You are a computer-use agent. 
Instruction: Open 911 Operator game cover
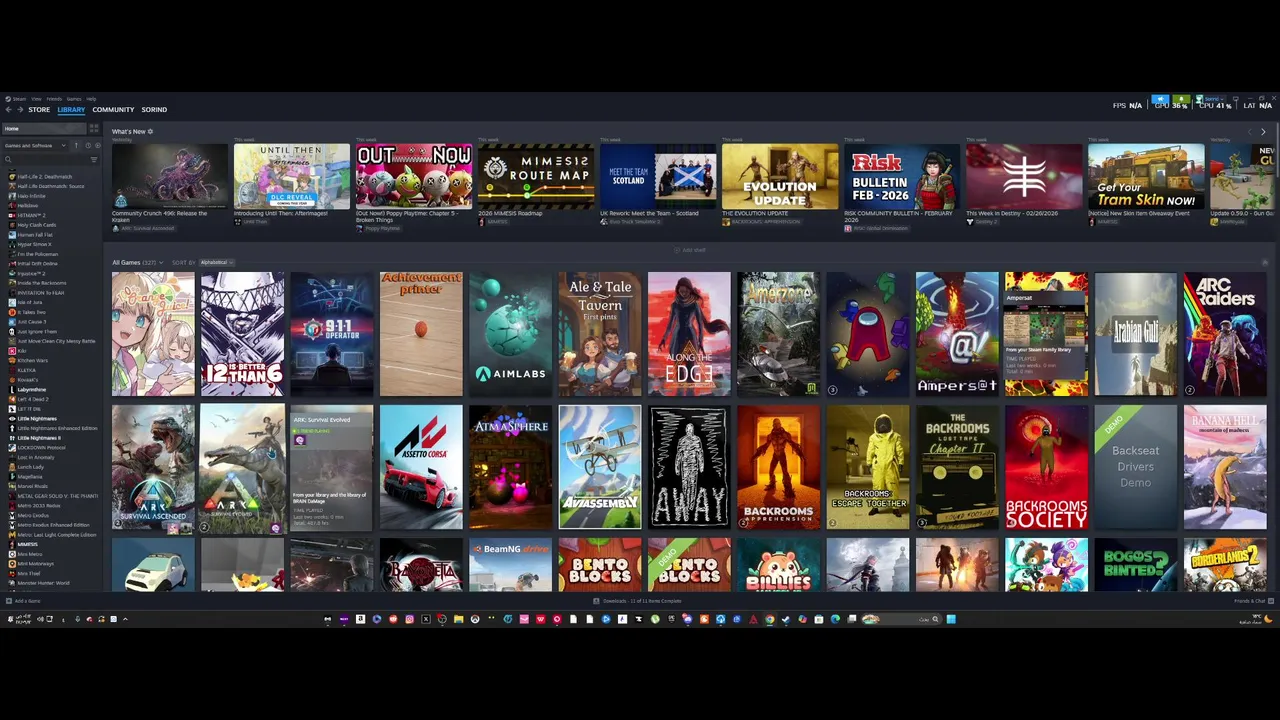(332, 334)
